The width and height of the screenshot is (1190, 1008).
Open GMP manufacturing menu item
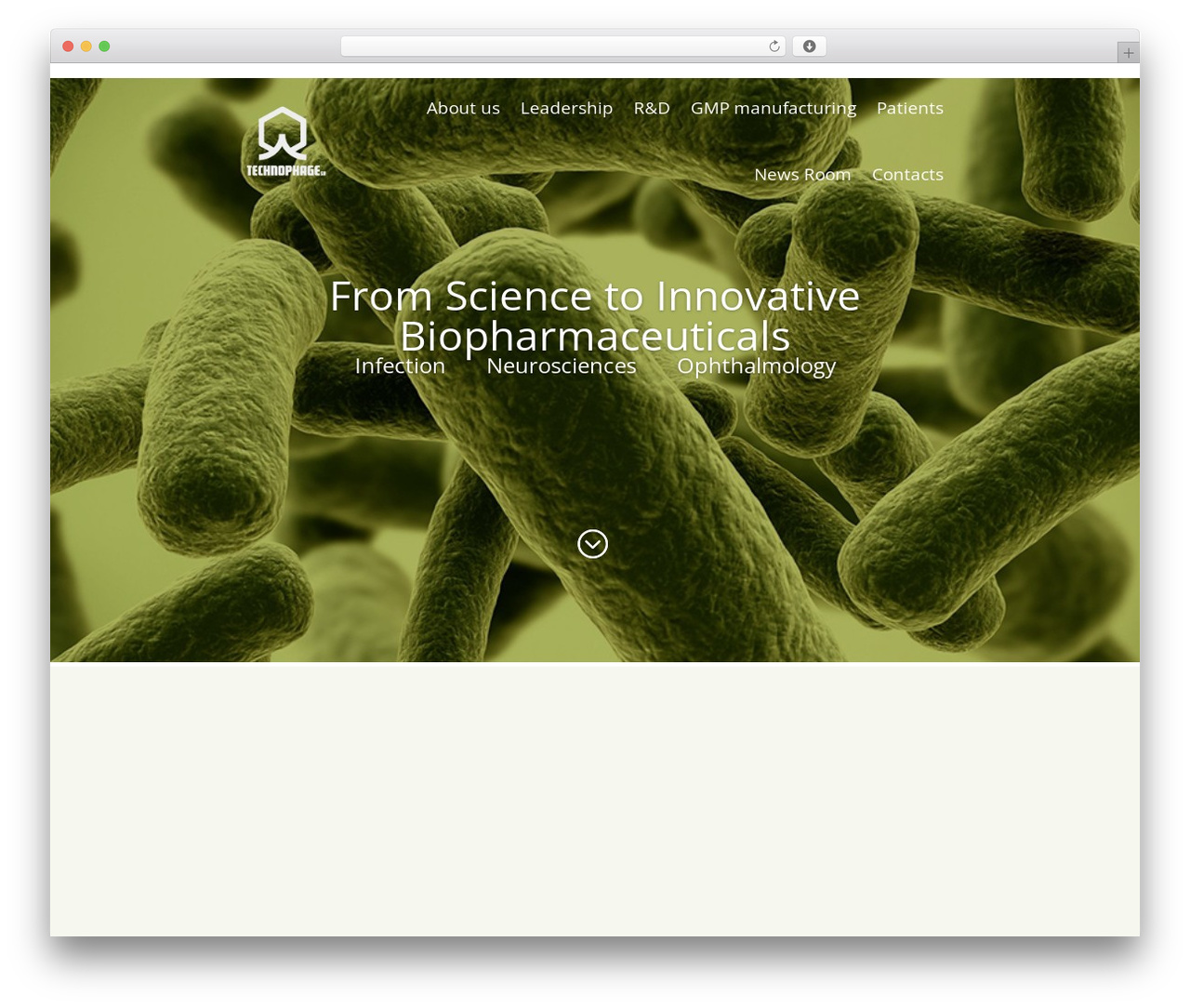tap(773, 108)
